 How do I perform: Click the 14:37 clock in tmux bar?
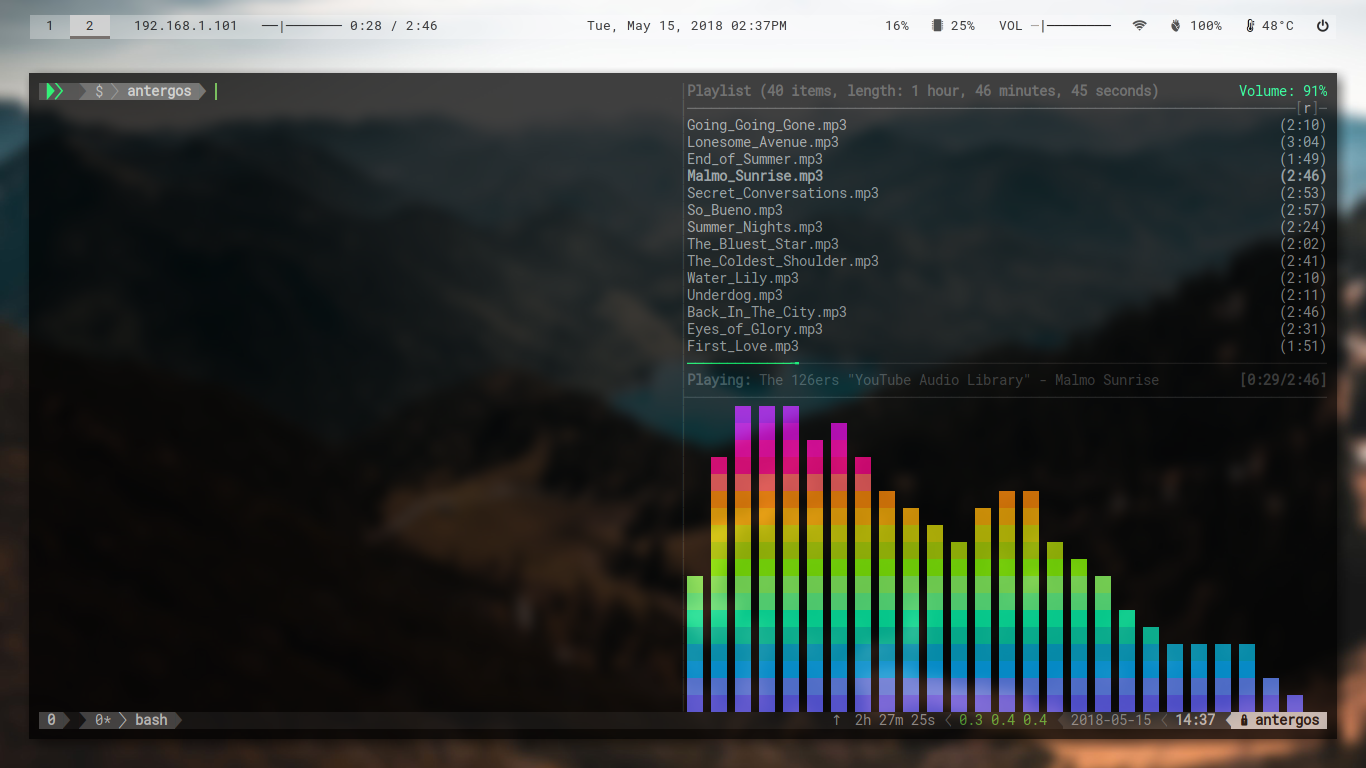tap(1195, 720)
